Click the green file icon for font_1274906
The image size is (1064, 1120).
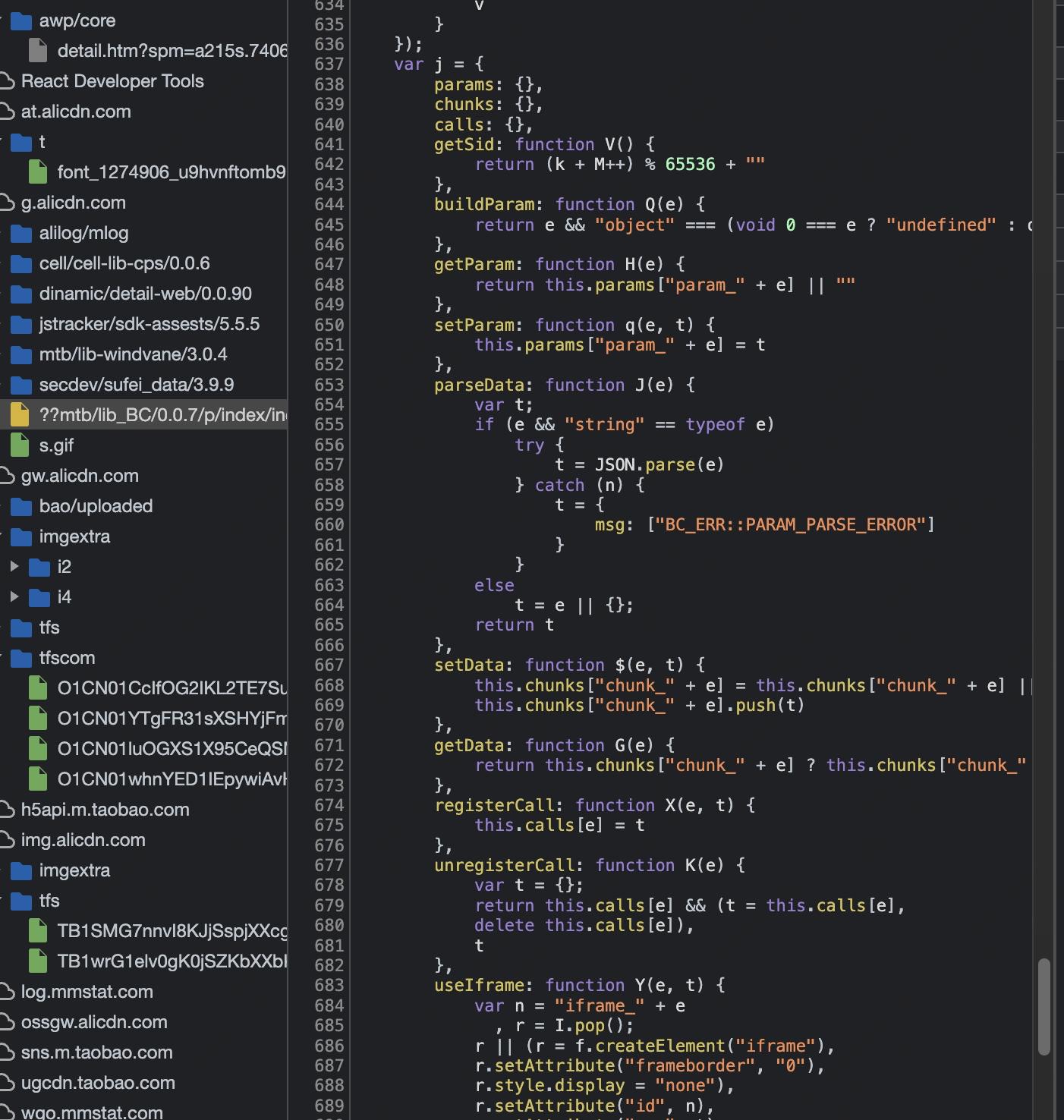pos(38,172)
